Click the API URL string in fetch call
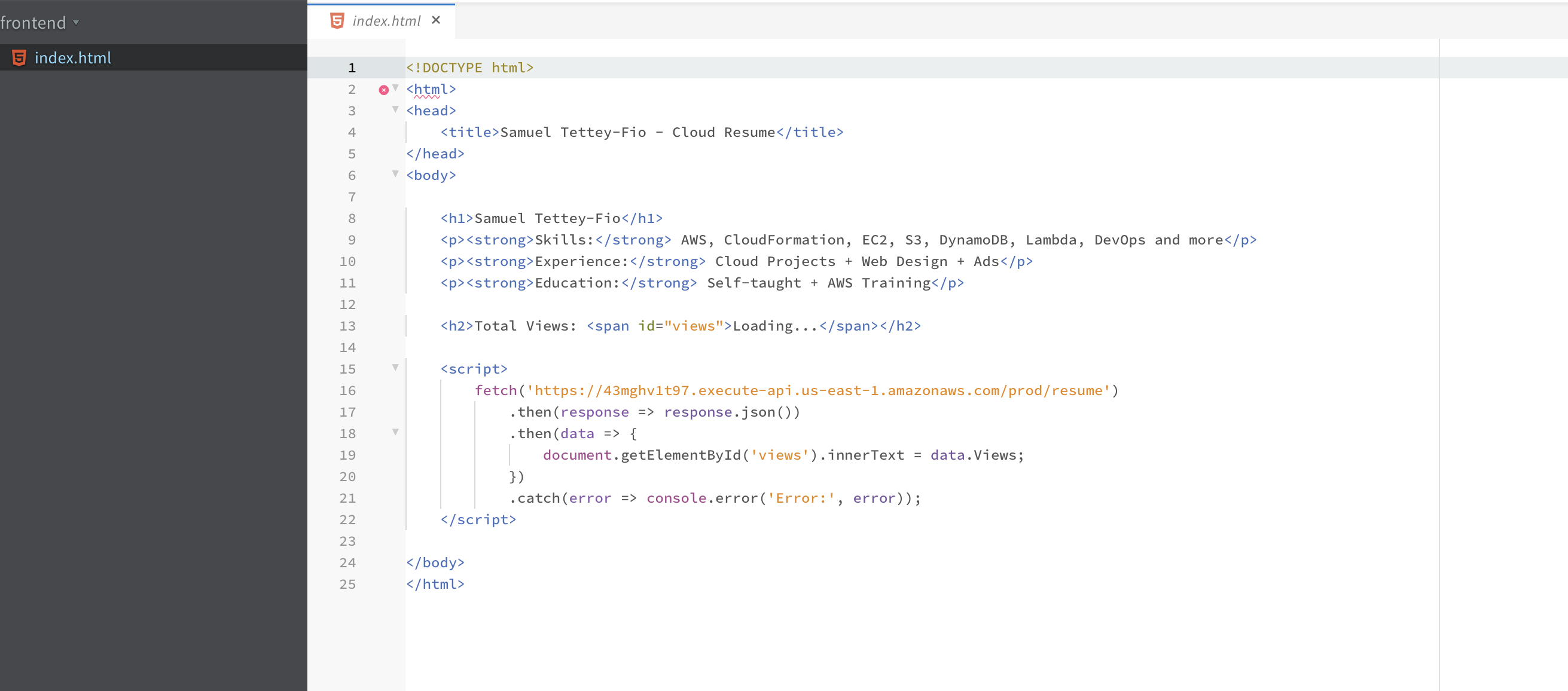This screenshot has height=691, width=1568. tap(818, 390)
